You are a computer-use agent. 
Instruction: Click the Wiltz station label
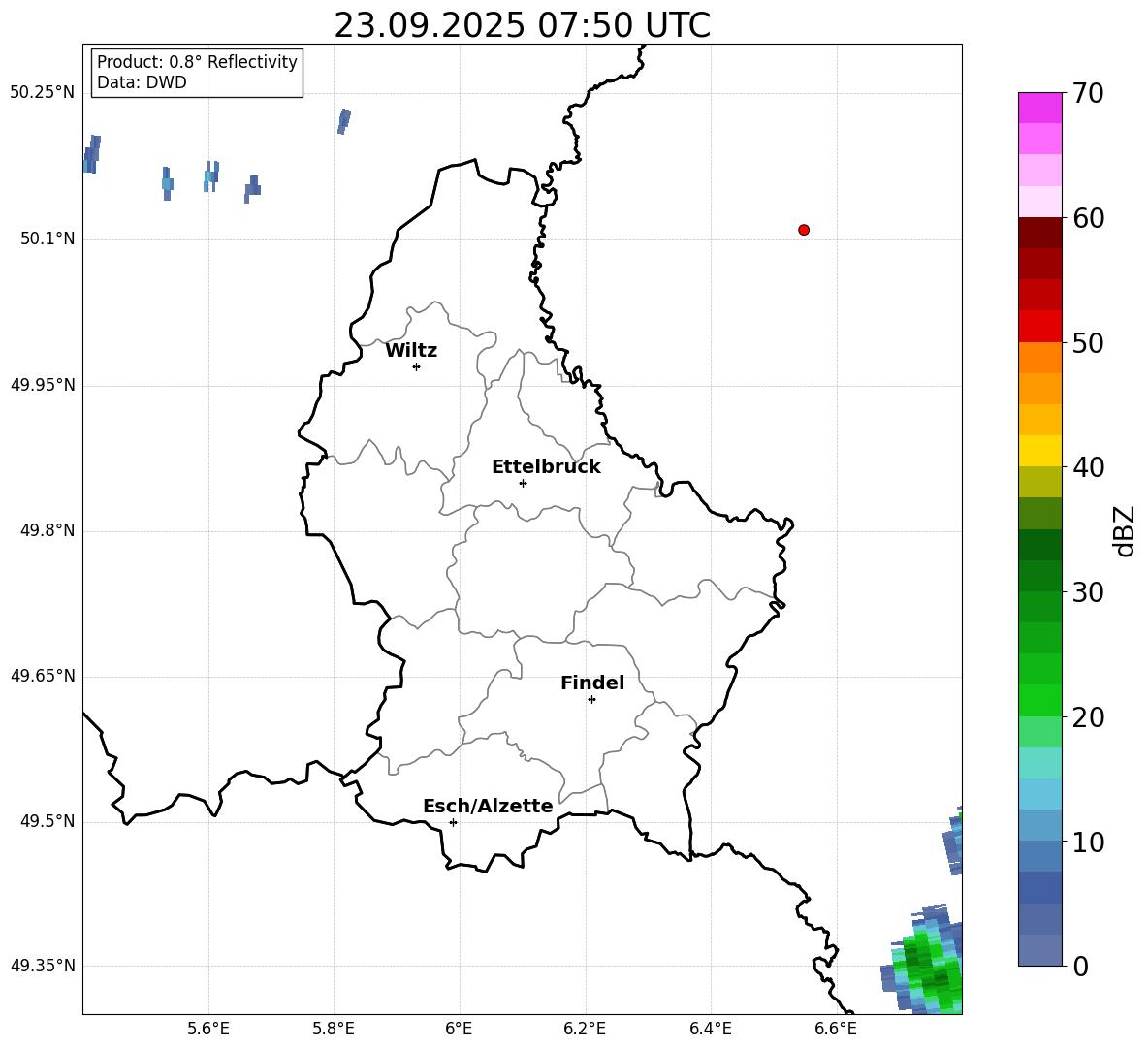point(411,351)
